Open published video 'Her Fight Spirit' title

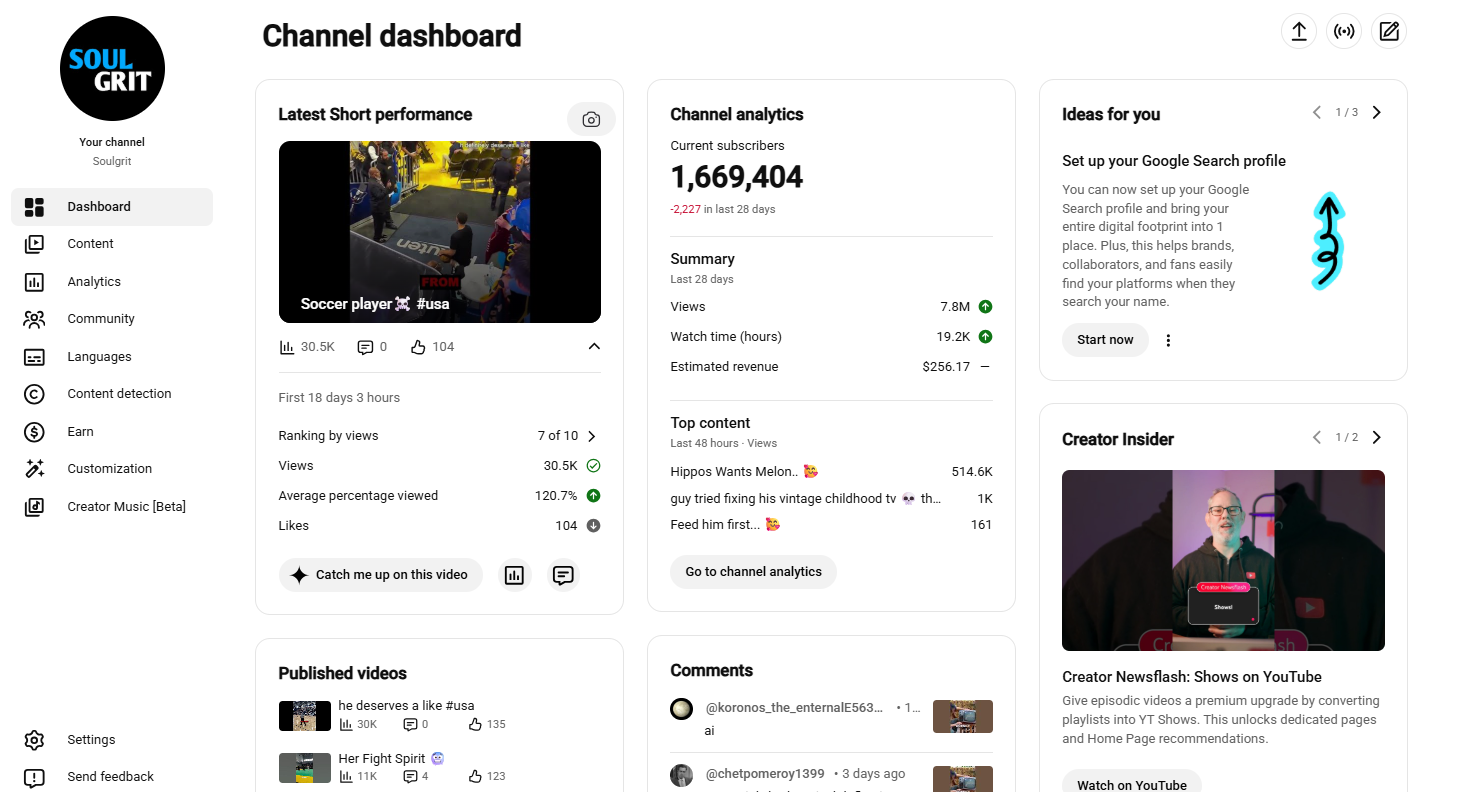pos(391,758)
